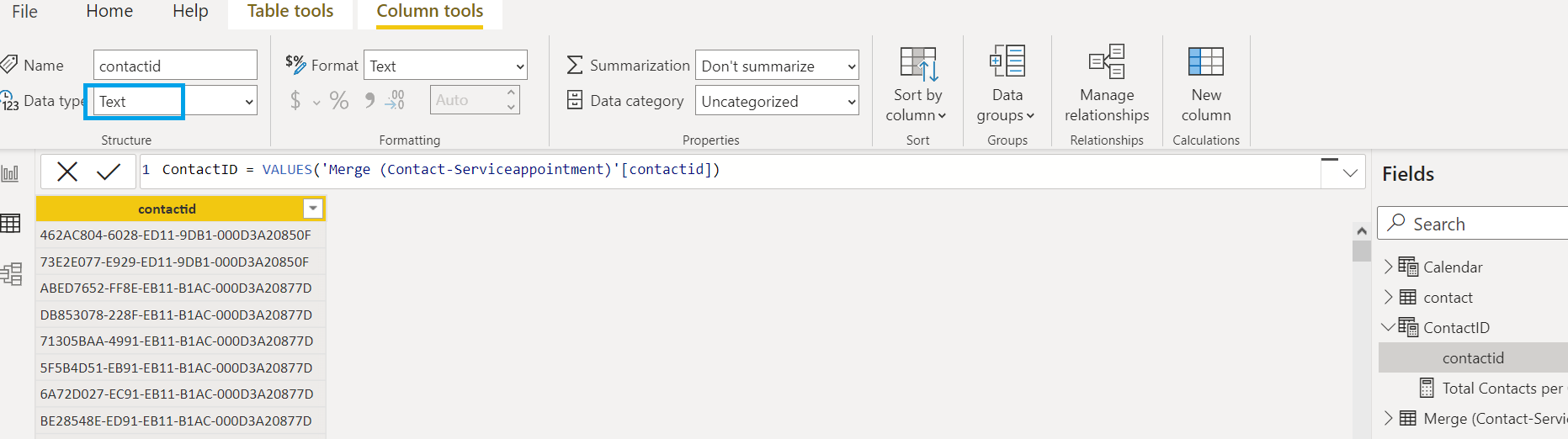Select row BE28548E-ED91-EB11-B1AC-000D3A20877D
The width and height of the screenshot is (1568, 439).
[180, 420]
